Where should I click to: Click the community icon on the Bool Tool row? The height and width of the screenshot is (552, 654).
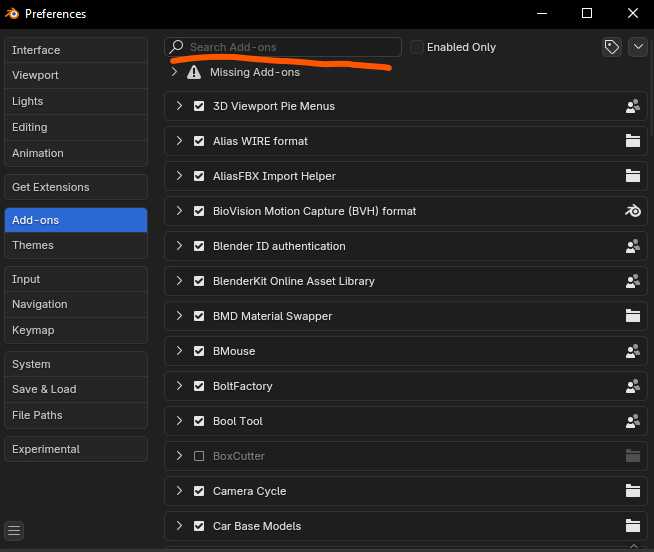coord(633,421)
